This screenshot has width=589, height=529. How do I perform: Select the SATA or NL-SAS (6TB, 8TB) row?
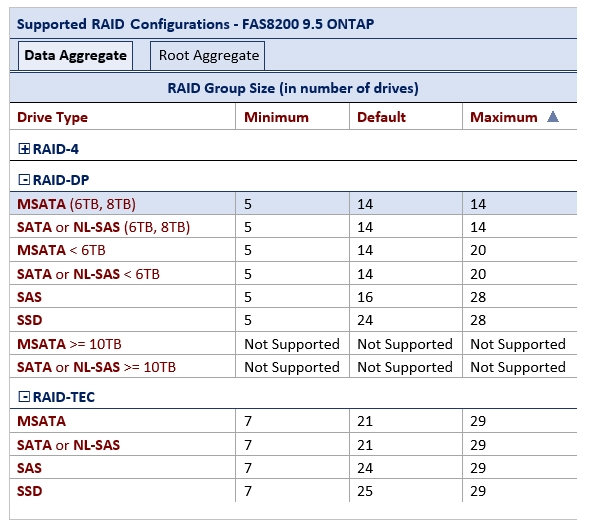293,227
